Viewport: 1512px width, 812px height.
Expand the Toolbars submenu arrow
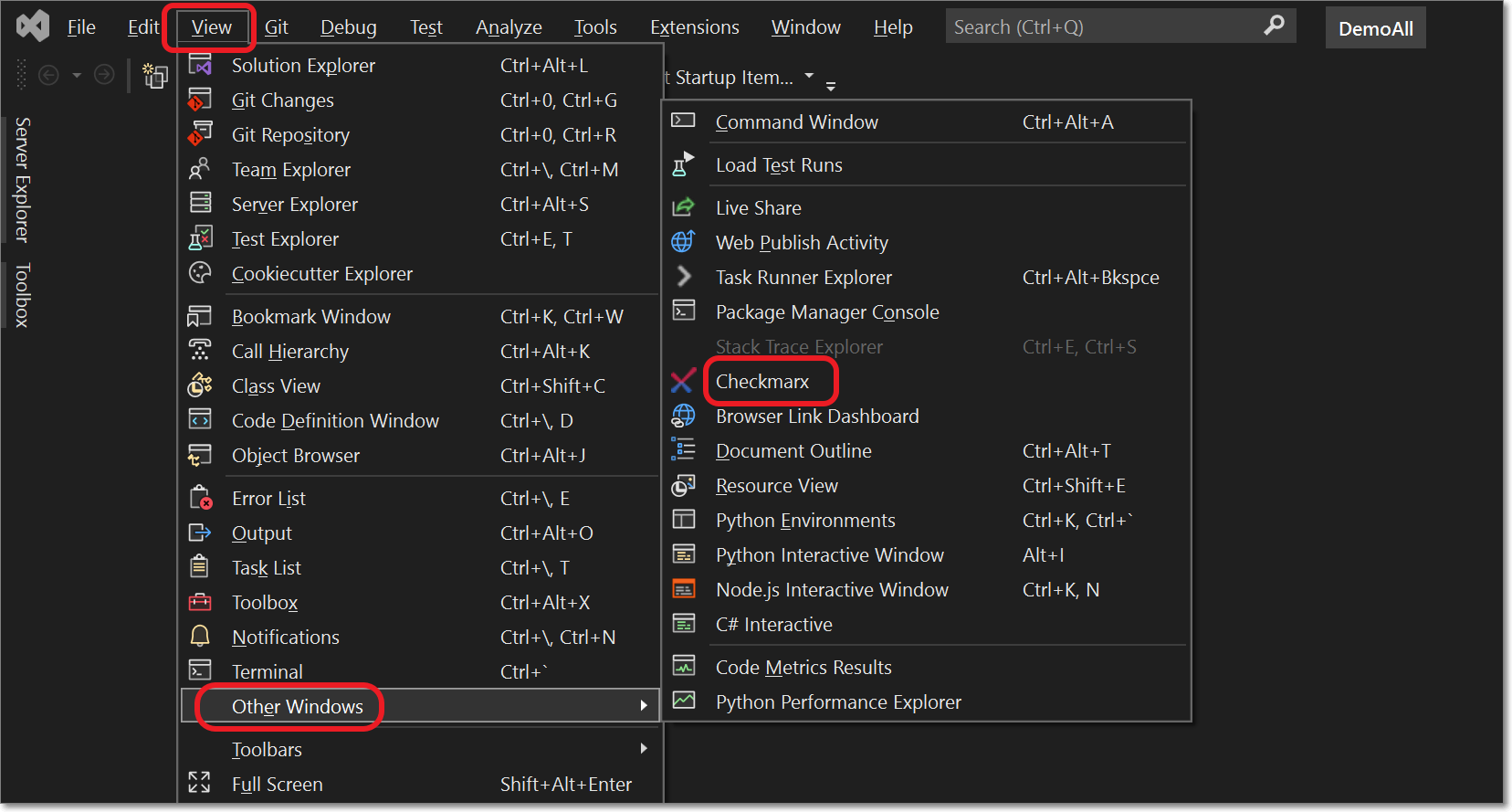644,748
